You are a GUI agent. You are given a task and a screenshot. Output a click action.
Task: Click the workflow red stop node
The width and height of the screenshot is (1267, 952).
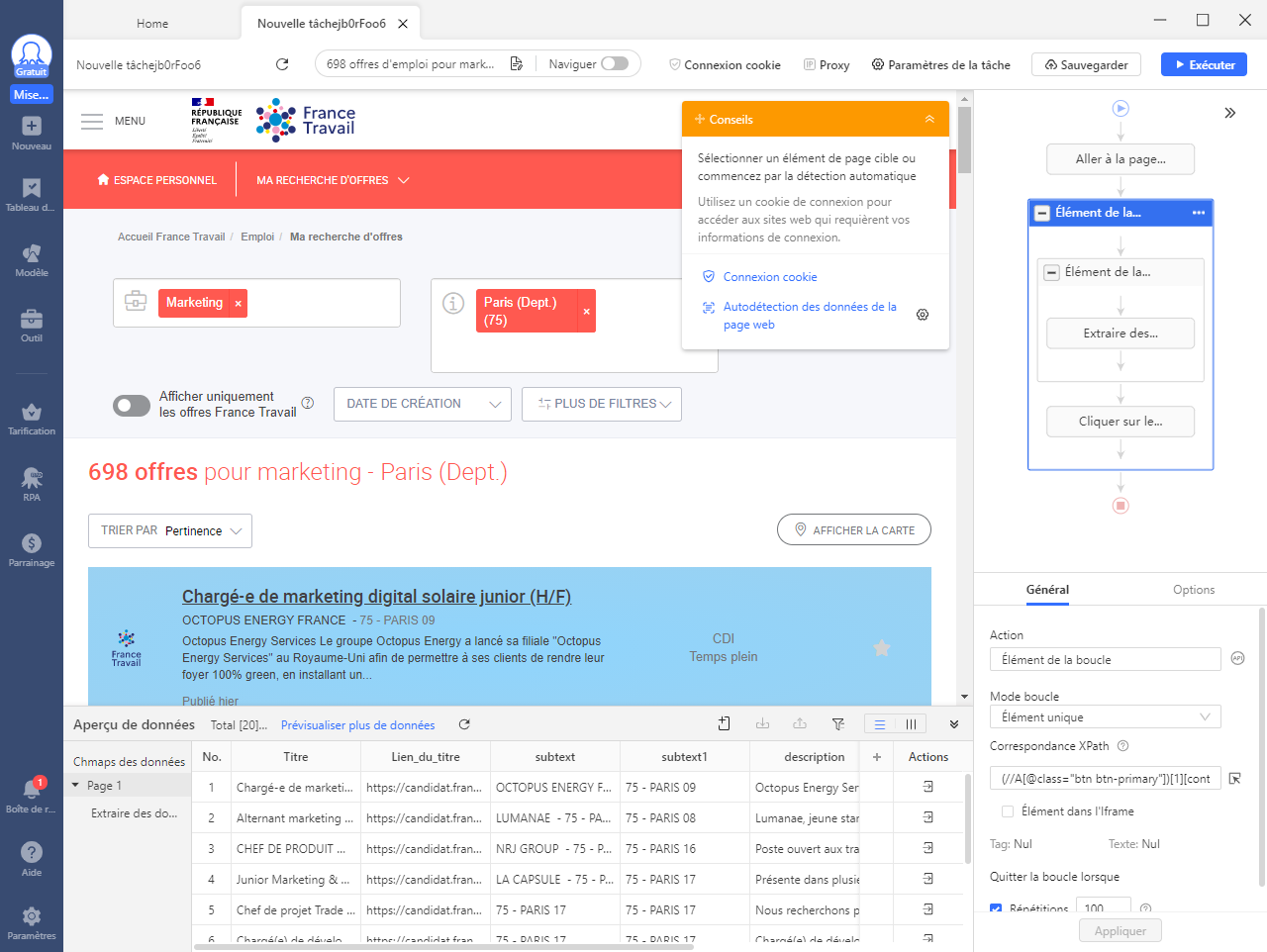1121,506
